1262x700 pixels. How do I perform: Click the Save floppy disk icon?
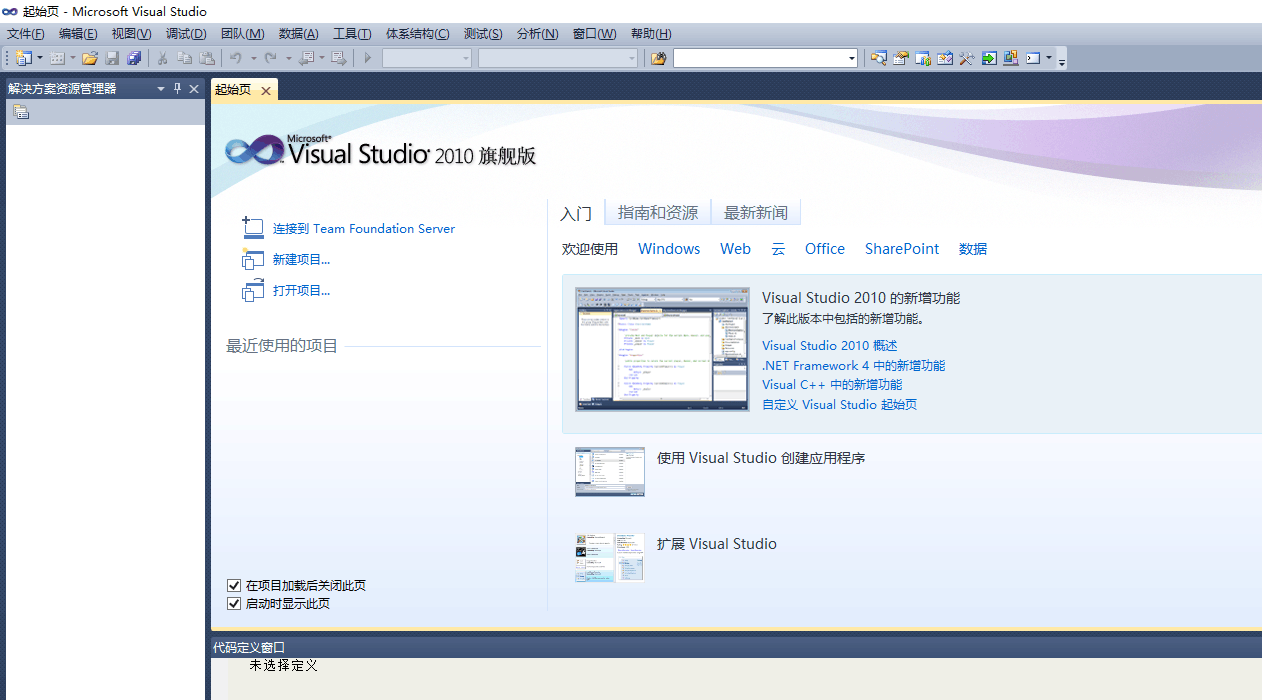[x=112, y=58]
